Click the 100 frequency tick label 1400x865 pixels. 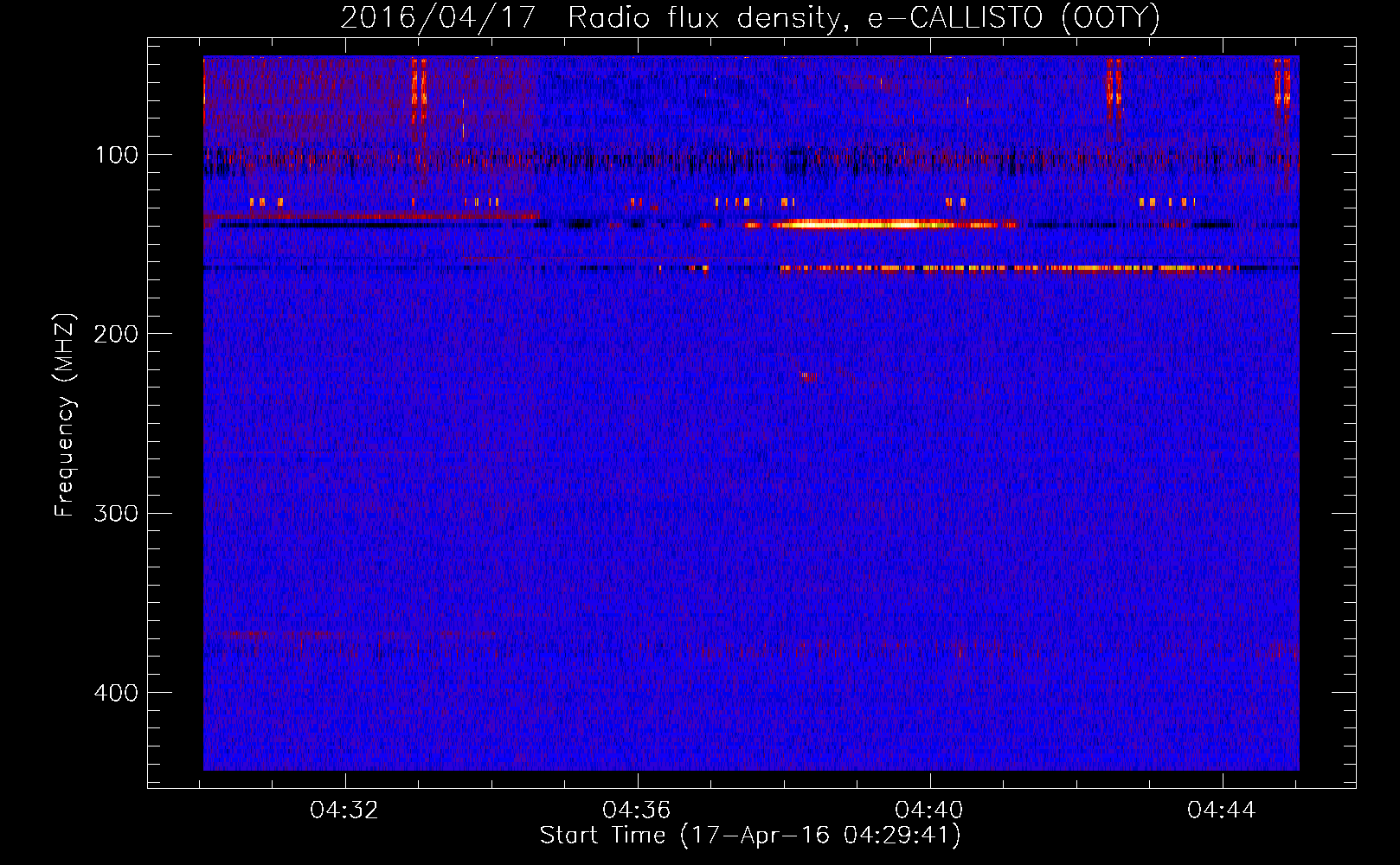(117, 155)
